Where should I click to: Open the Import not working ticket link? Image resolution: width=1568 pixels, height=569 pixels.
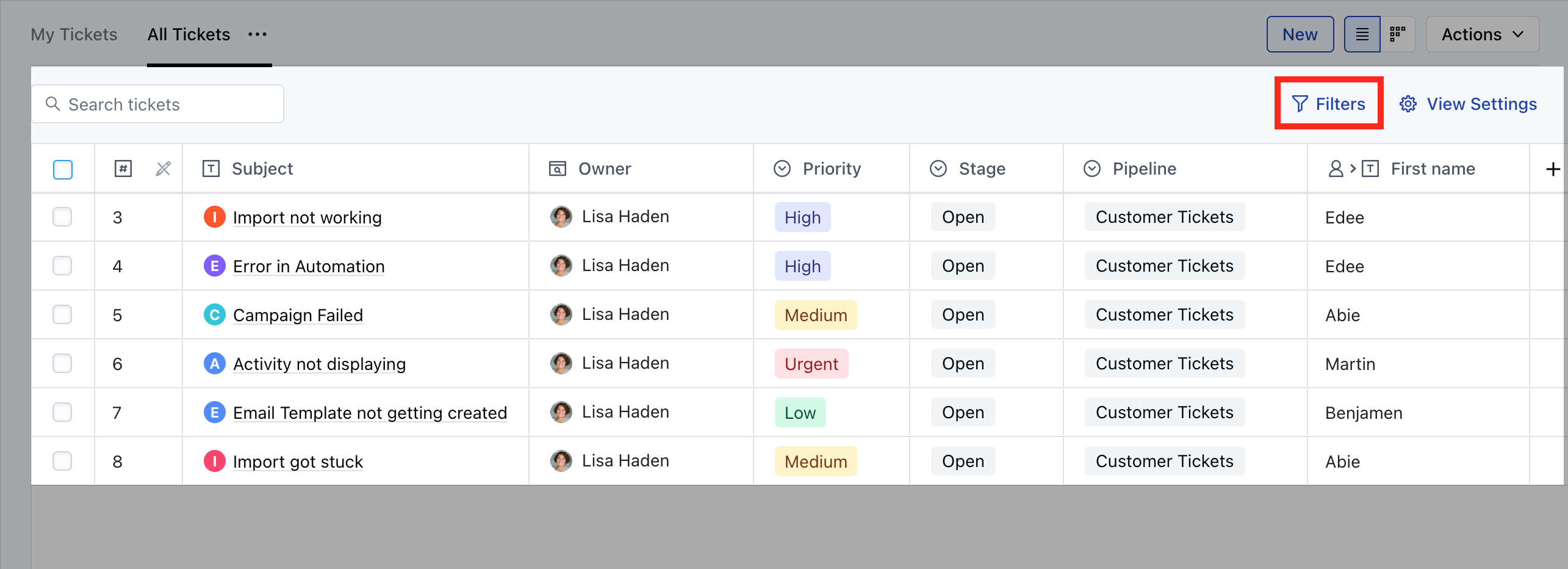coord(307,218)
